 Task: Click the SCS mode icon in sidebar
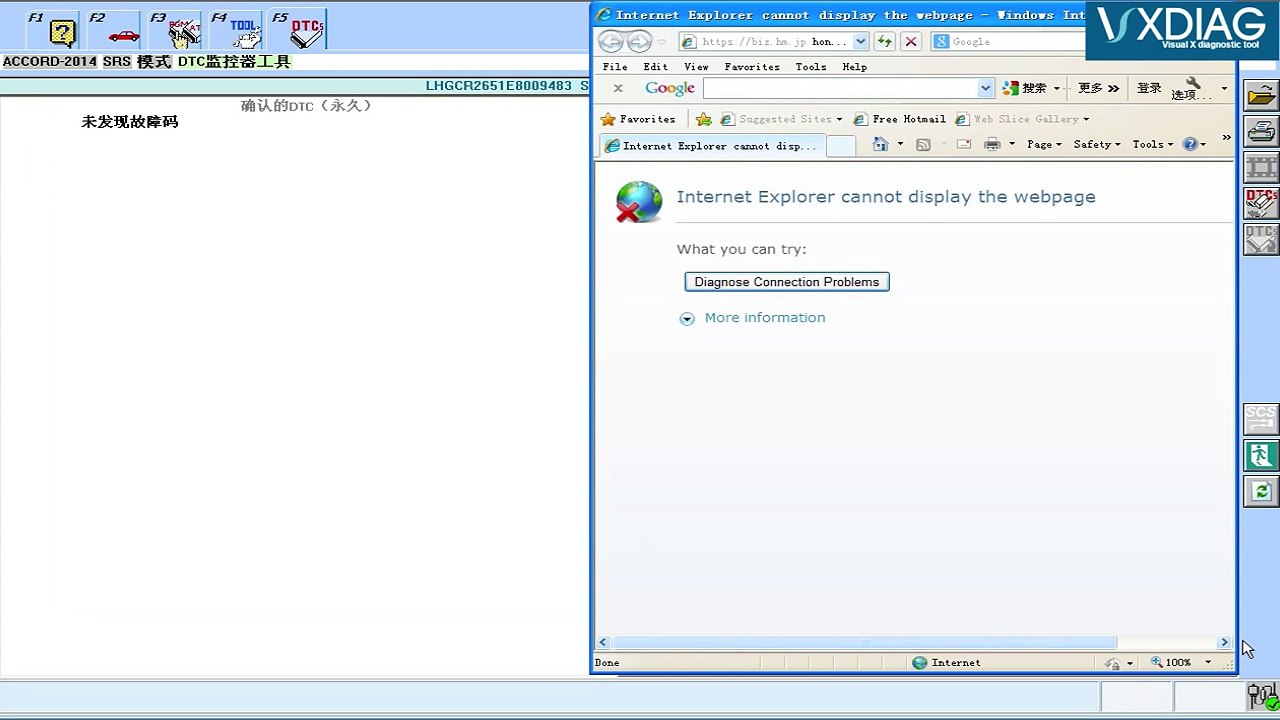(x=1261, y=419)
